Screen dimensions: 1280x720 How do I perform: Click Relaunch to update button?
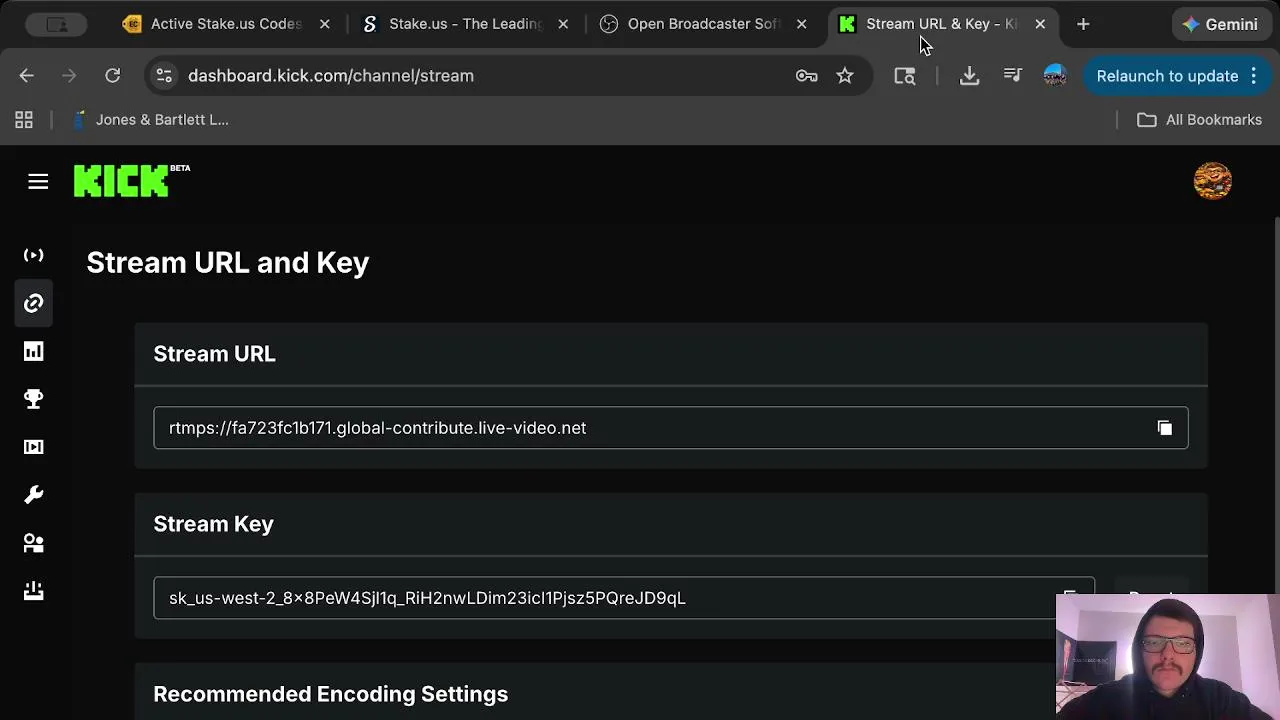1167,76
